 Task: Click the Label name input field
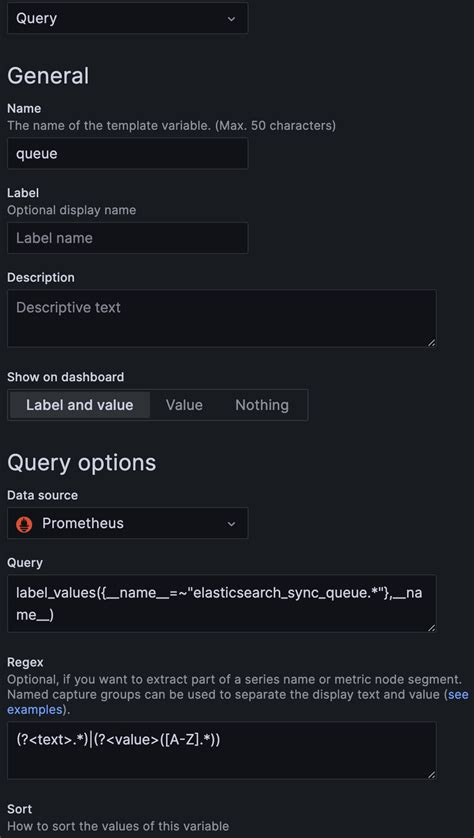127,238
